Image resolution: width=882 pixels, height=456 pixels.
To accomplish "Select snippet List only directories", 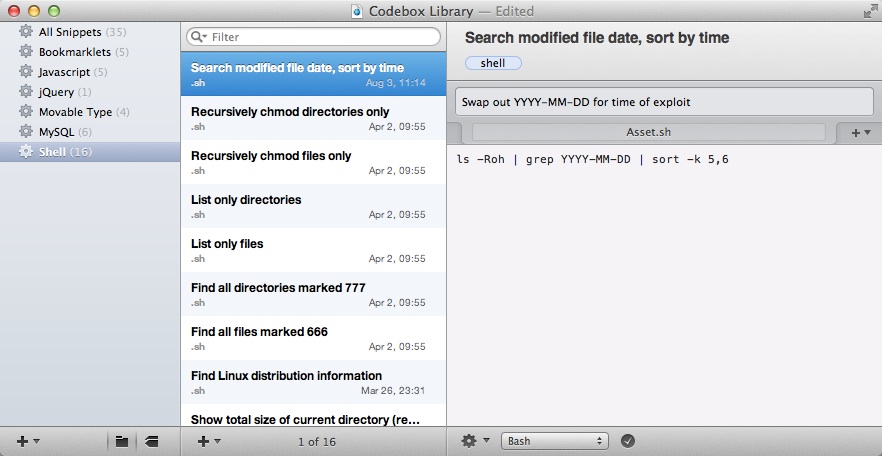I will 313,206.
